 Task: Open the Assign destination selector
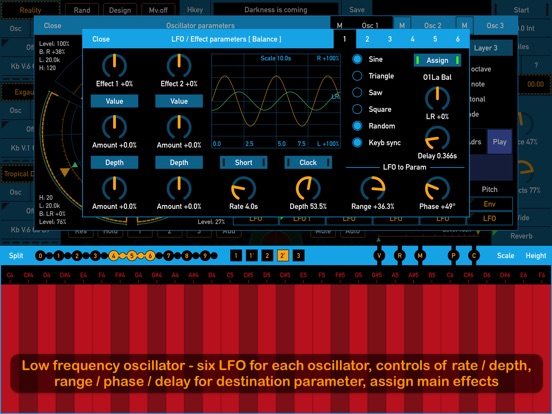click(437, 60)
